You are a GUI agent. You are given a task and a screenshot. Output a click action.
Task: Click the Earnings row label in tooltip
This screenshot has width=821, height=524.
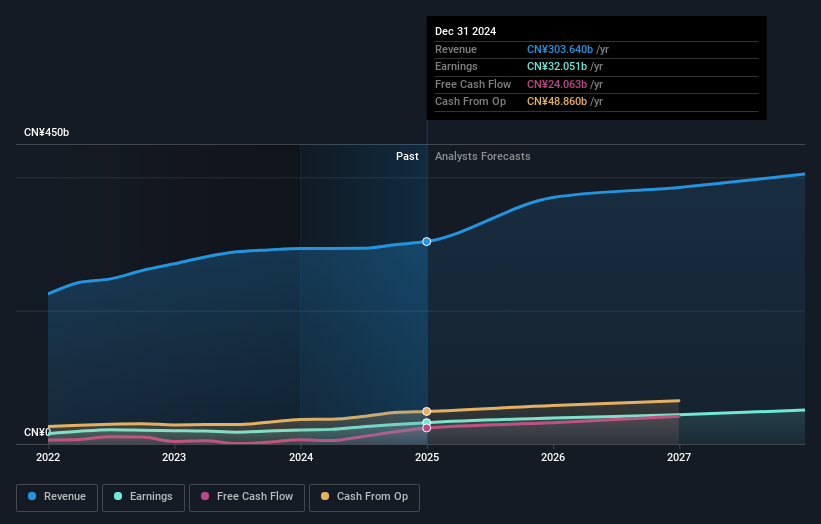point(456,66)
